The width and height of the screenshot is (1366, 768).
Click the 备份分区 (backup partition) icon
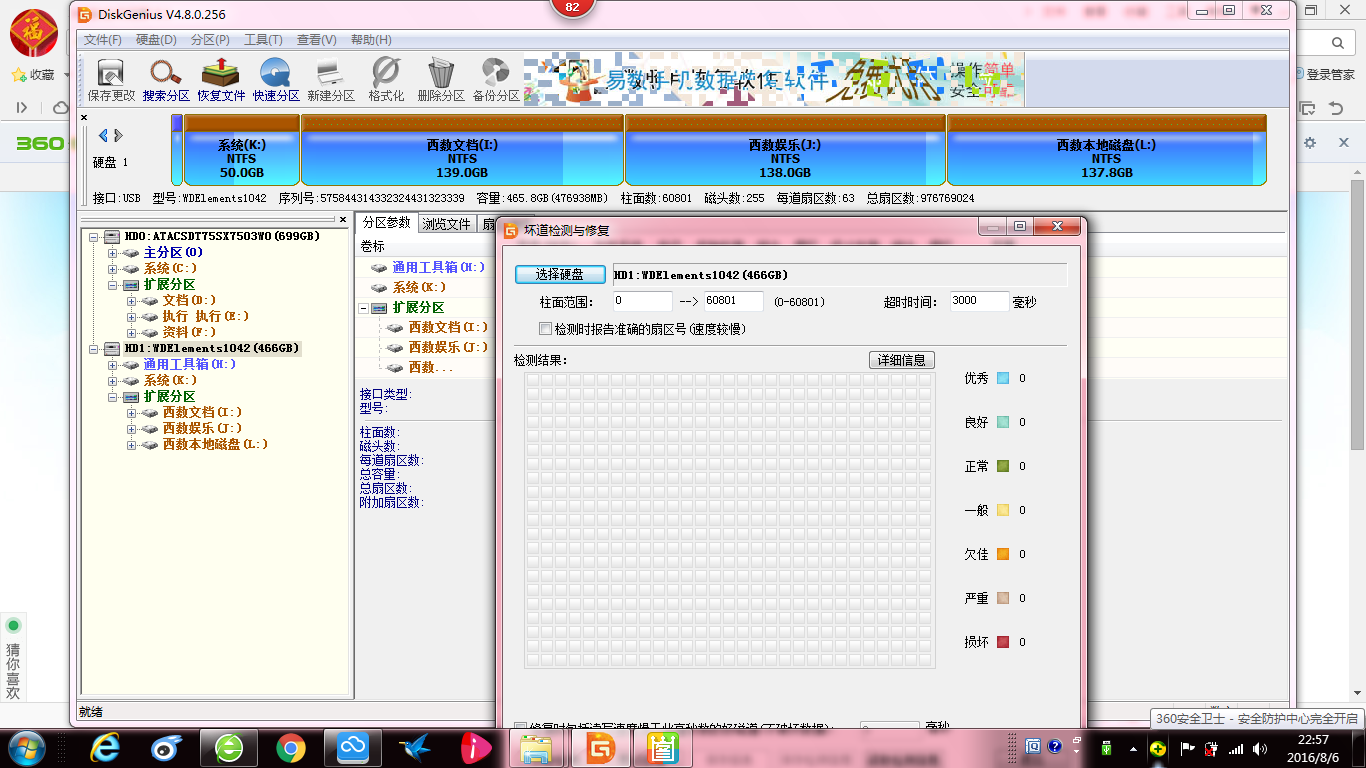496,80
